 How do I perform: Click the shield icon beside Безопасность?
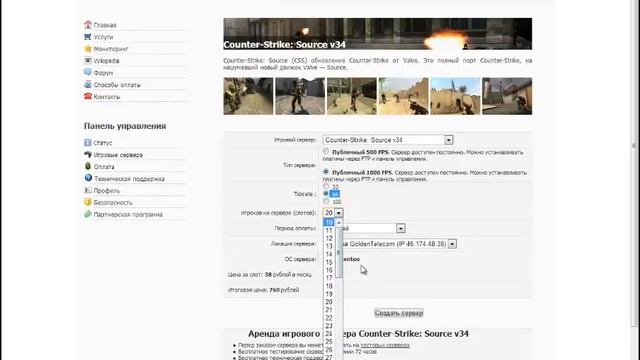(88, 202)
